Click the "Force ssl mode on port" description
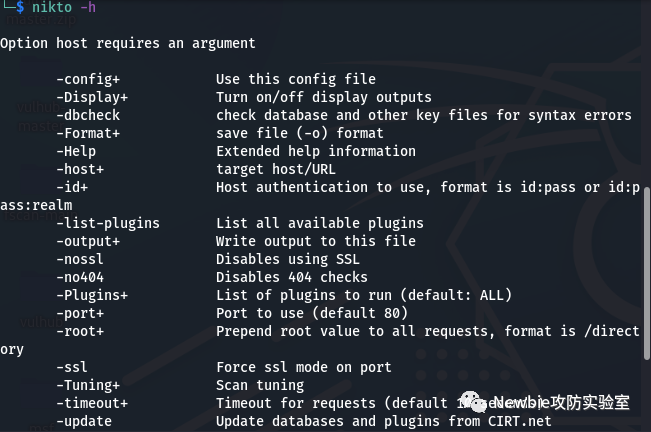Screen dimensions: 651x432 click(x=304, y=367)
